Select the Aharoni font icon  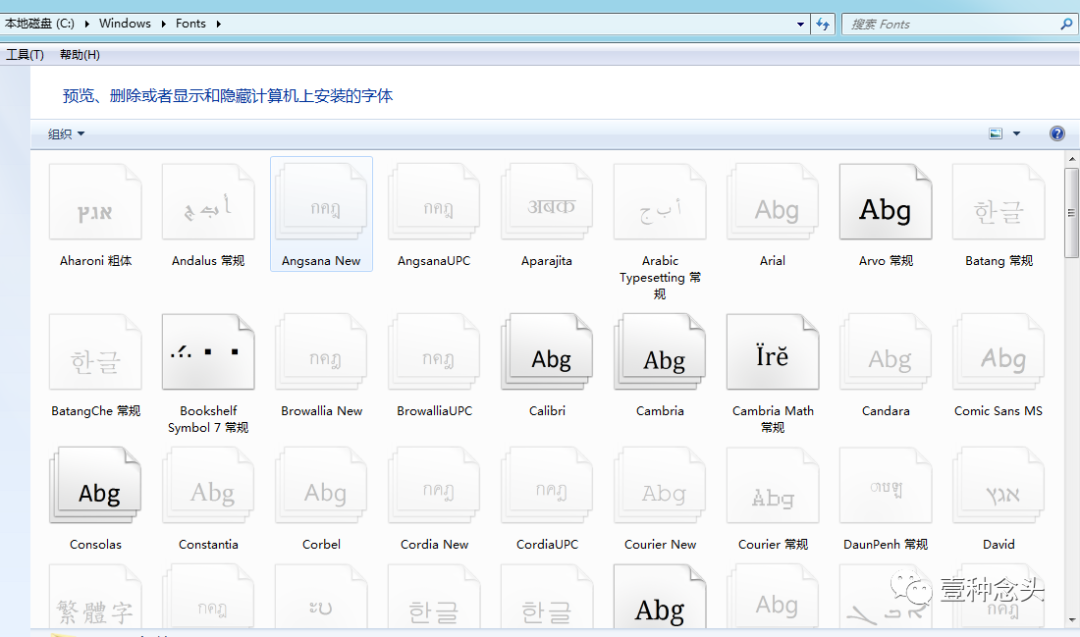(x=95, y=202)
